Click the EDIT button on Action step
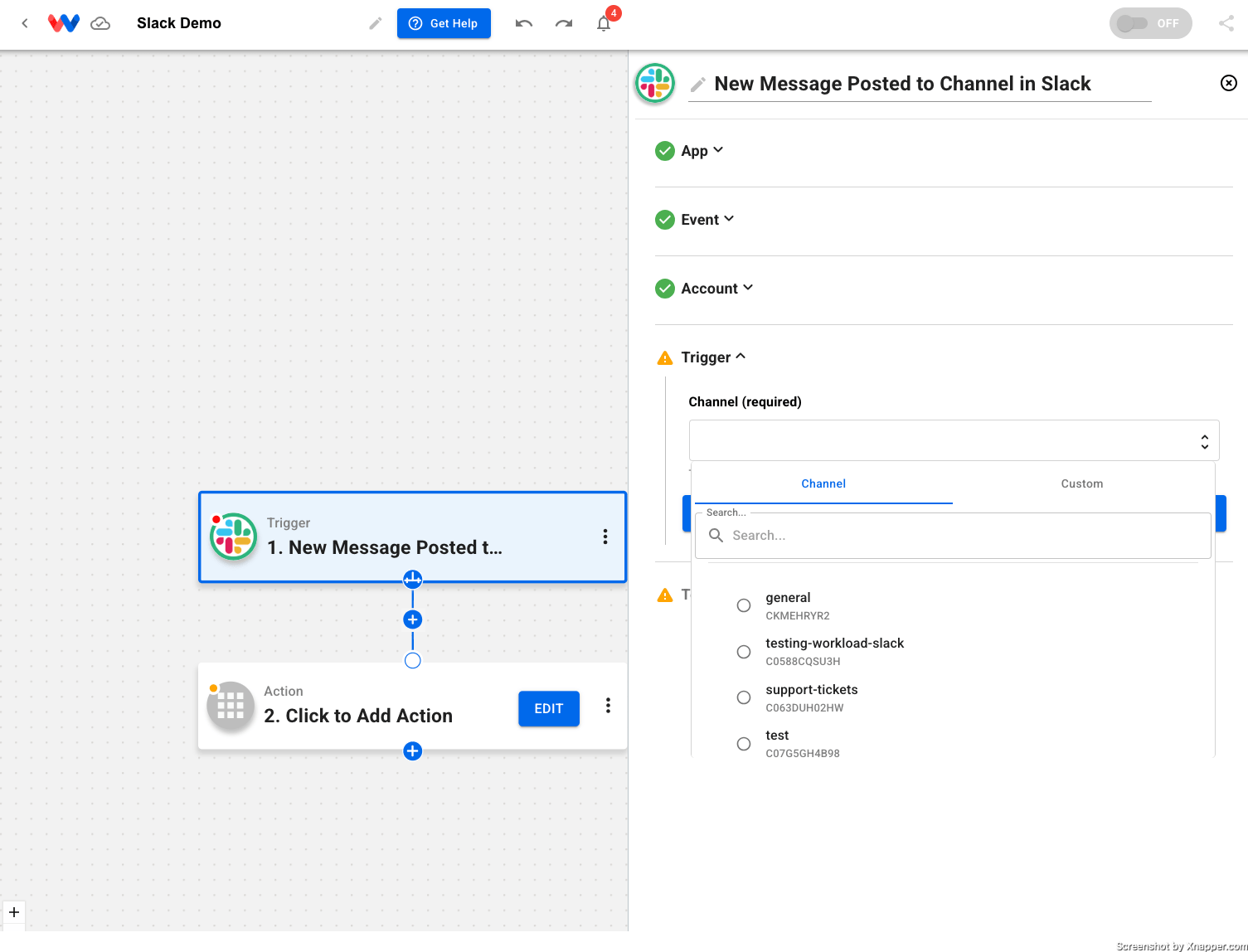The height and width of the screenshot is (952, 1248). [x=549, y=708]
